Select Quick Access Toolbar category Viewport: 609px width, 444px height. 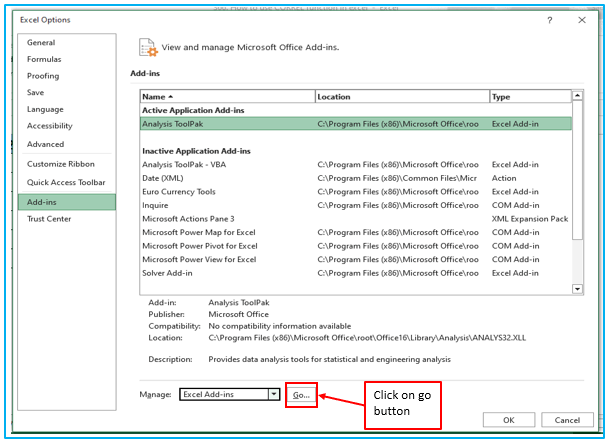(x=66, y=183)
